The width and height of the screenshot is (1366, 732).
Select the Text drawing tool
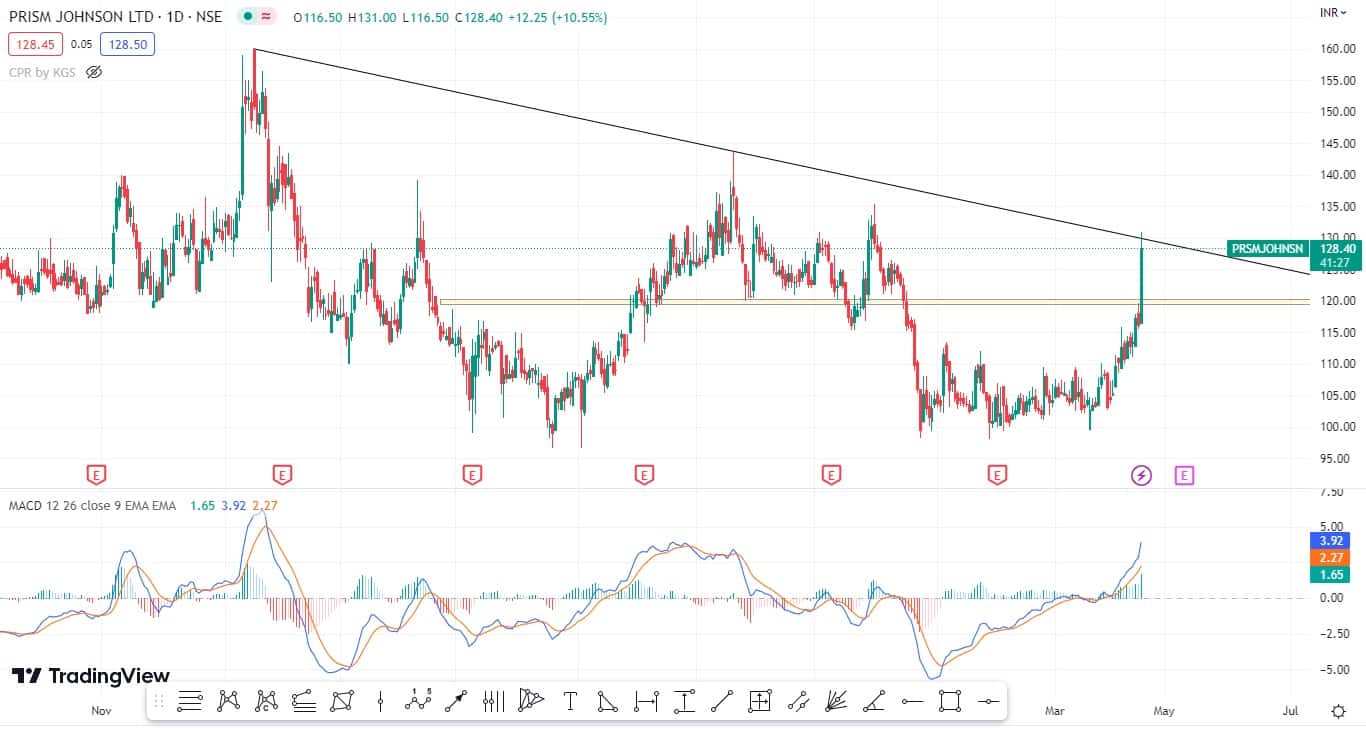point(570,701)
